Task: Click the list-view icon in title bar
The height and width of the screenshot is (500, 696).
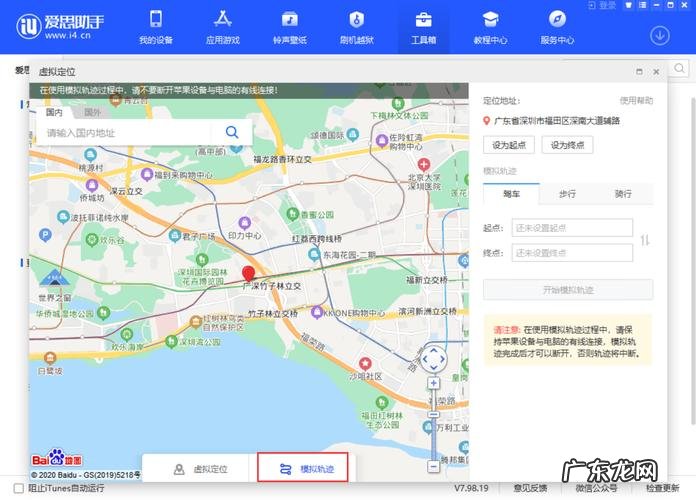Action: (x=642, y=5)
